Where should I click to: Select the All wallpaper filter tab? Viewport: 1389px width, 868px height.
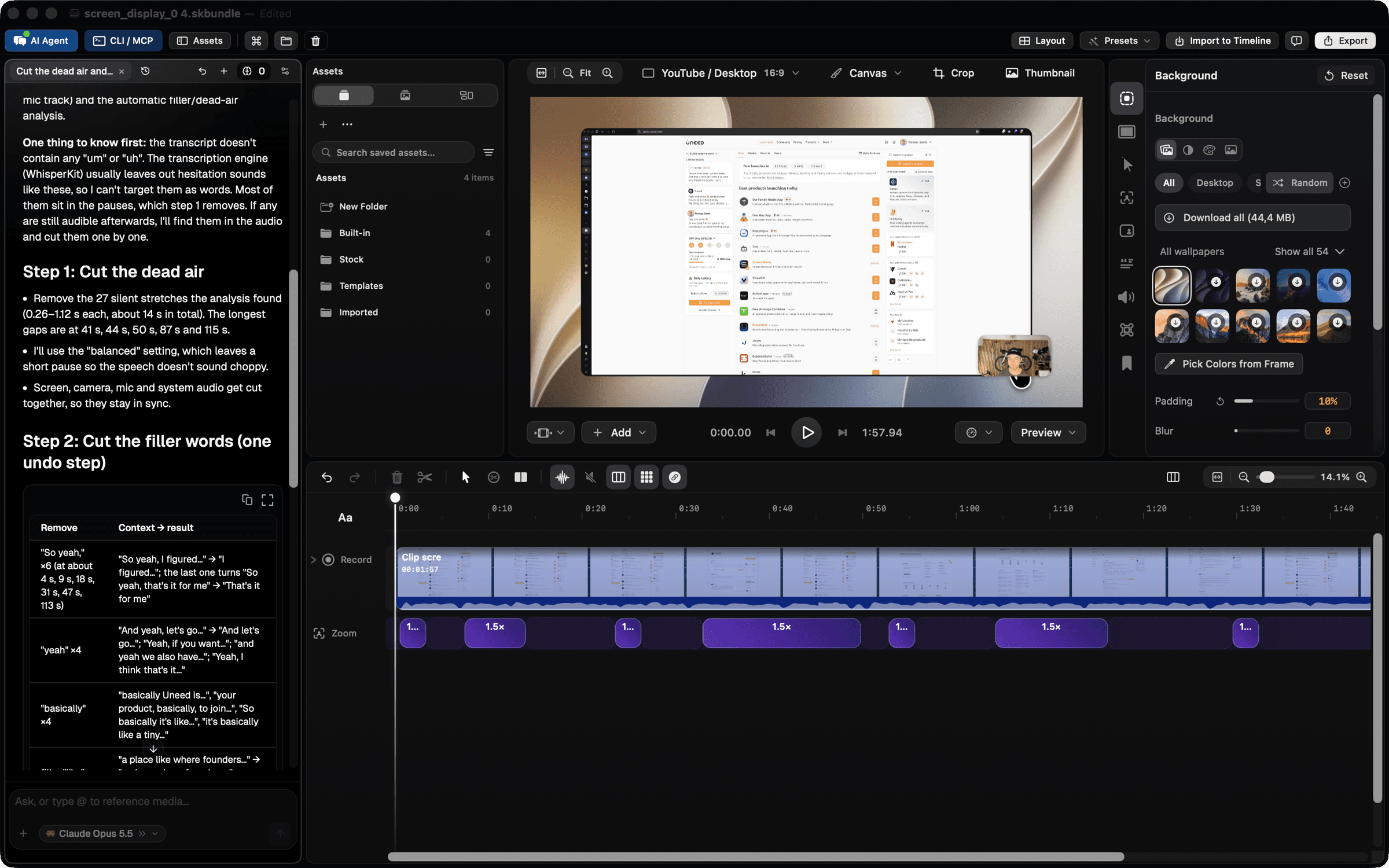point(1168,183)
